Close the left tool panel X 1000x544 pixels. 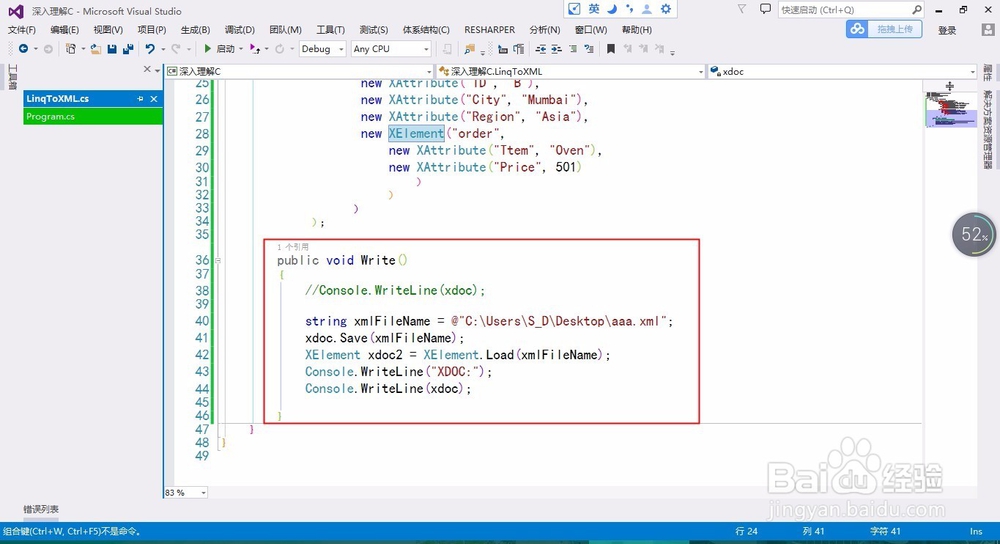[x=147, y=69]
